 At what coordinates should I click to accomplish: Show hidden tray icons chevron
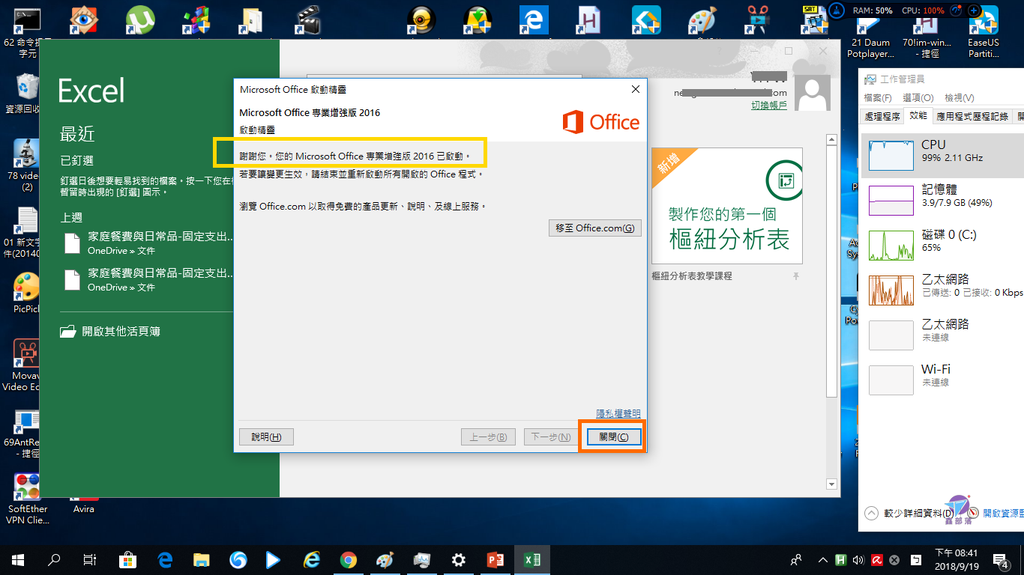pos(823,560)
